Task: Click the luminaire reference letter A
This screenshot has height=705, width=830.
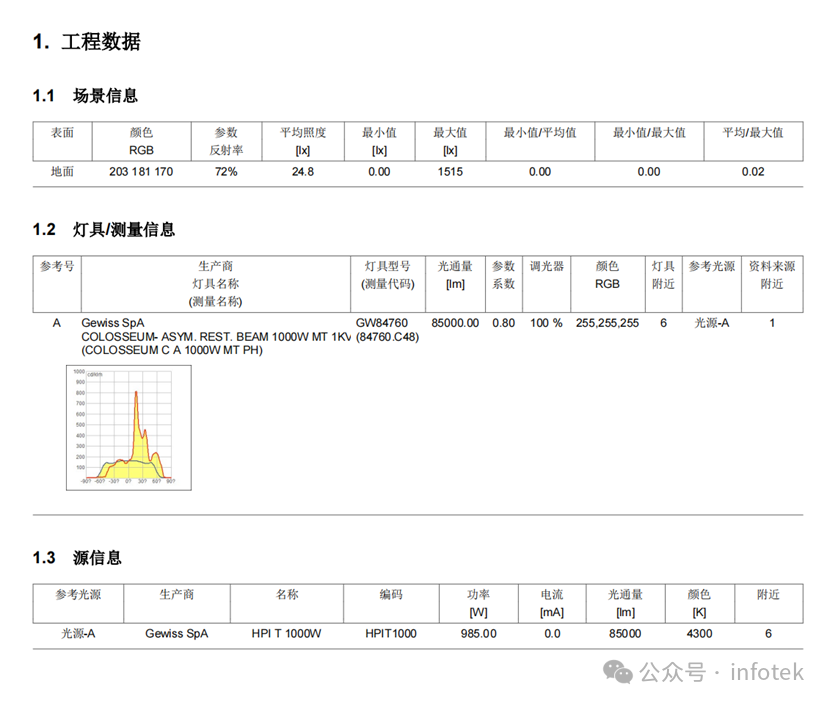Action: click(x=57, y=322)
